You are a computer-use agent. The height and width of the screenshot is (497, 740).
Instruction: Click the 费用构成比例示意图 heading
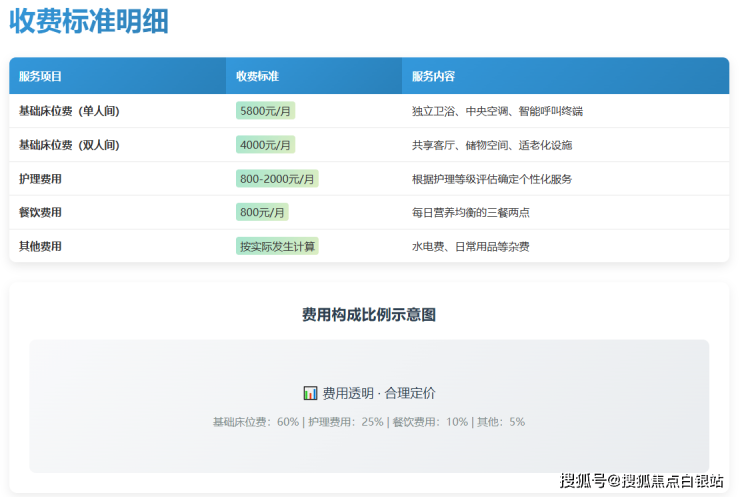369,314
